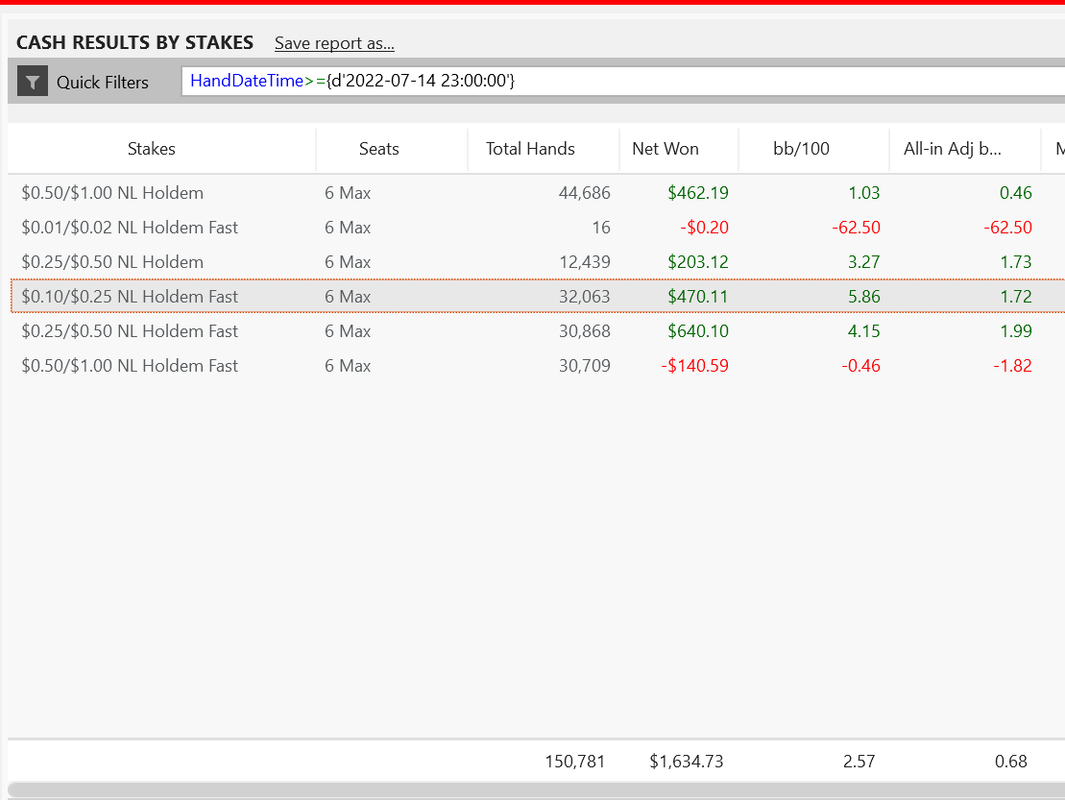Click the -0.46 bb/100 value
1065x800 pixels.
[861, 365]
